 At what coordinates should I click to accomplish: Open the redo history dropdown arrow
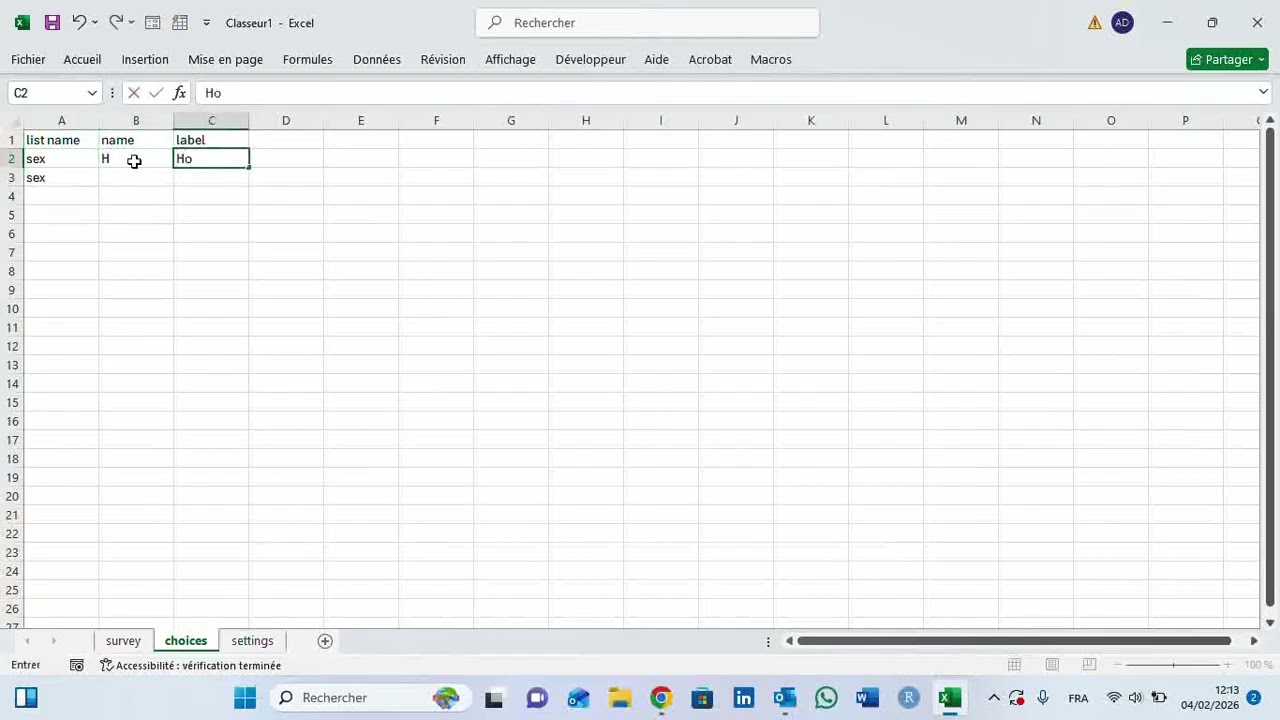coord(131,22)
